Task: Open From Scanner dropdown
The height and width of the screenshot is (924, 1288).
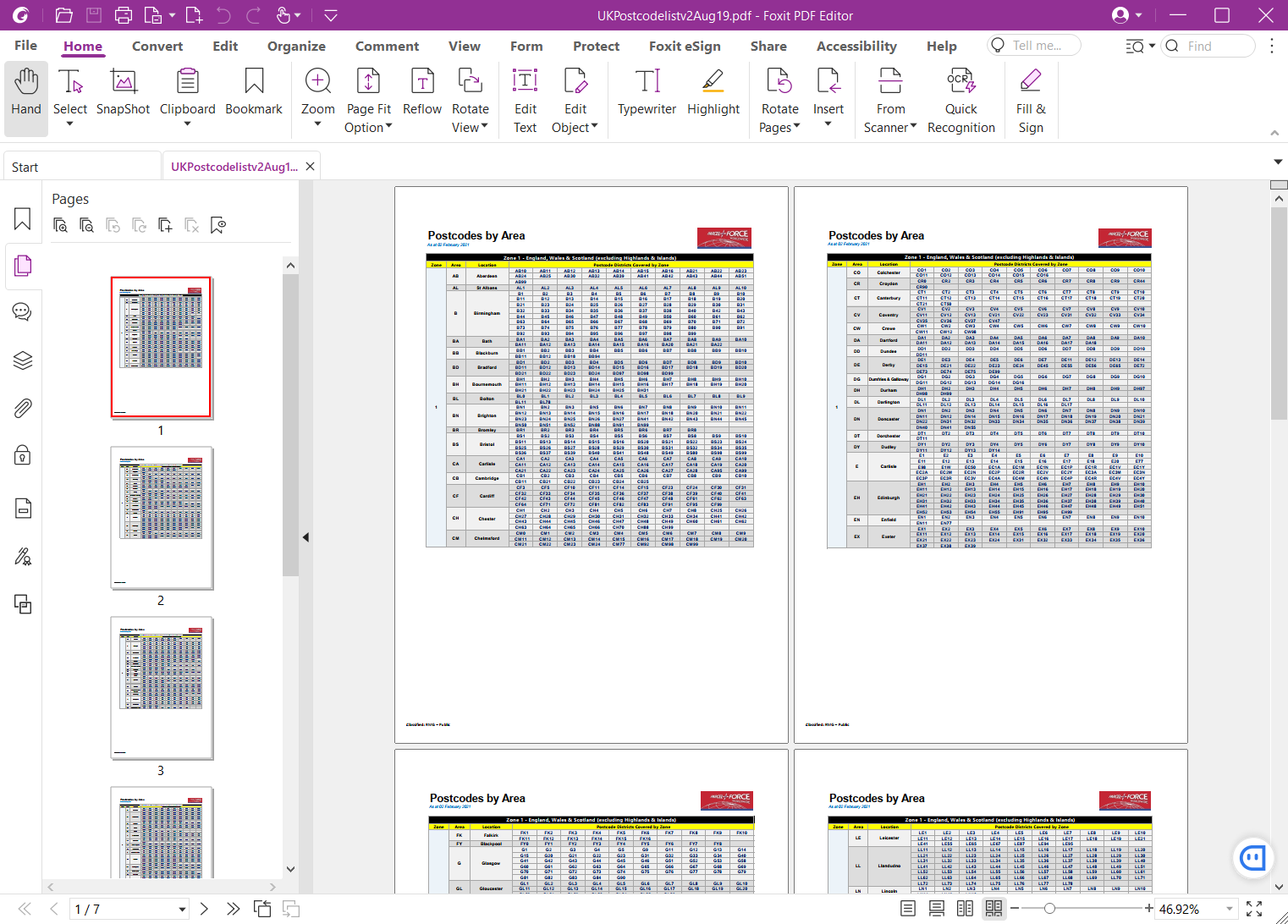Action: click(x=913, y=127)
